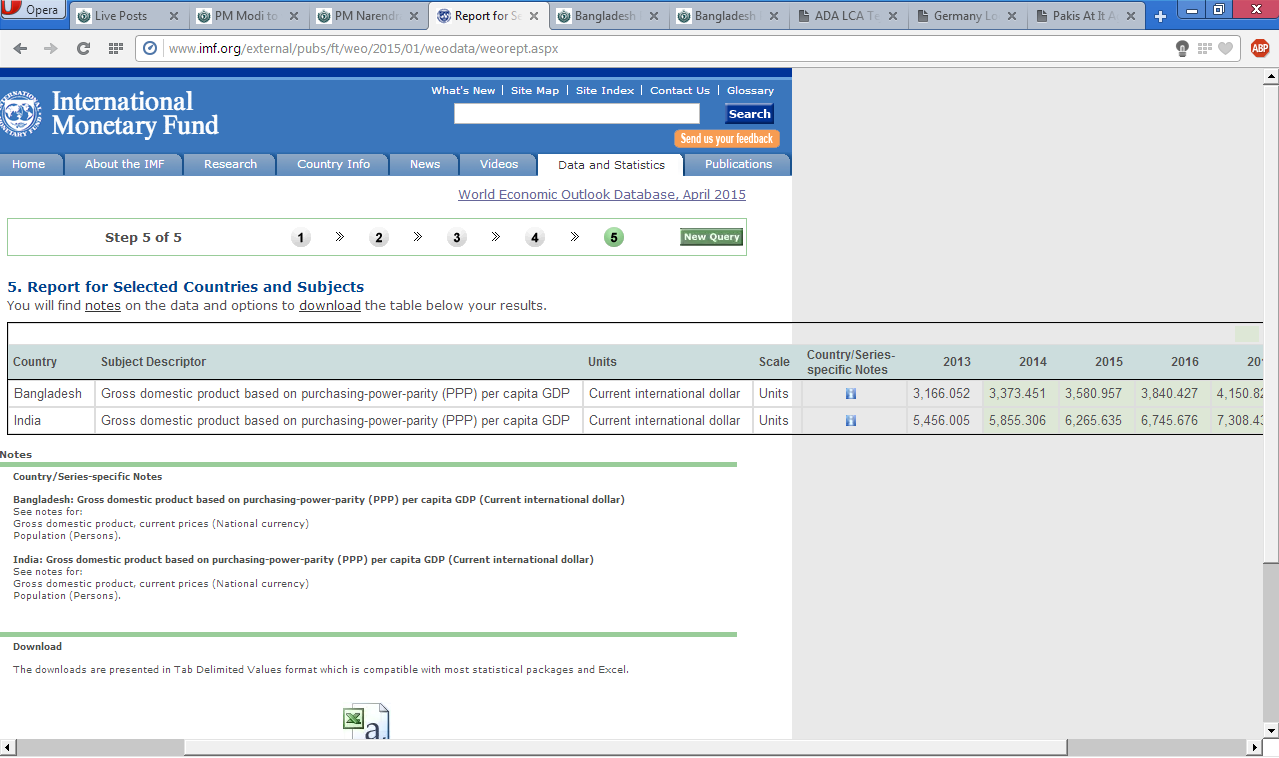Viewport: 1279px width, 758px height.
Task: Open the Site Map link
Action: coord(535,90)
